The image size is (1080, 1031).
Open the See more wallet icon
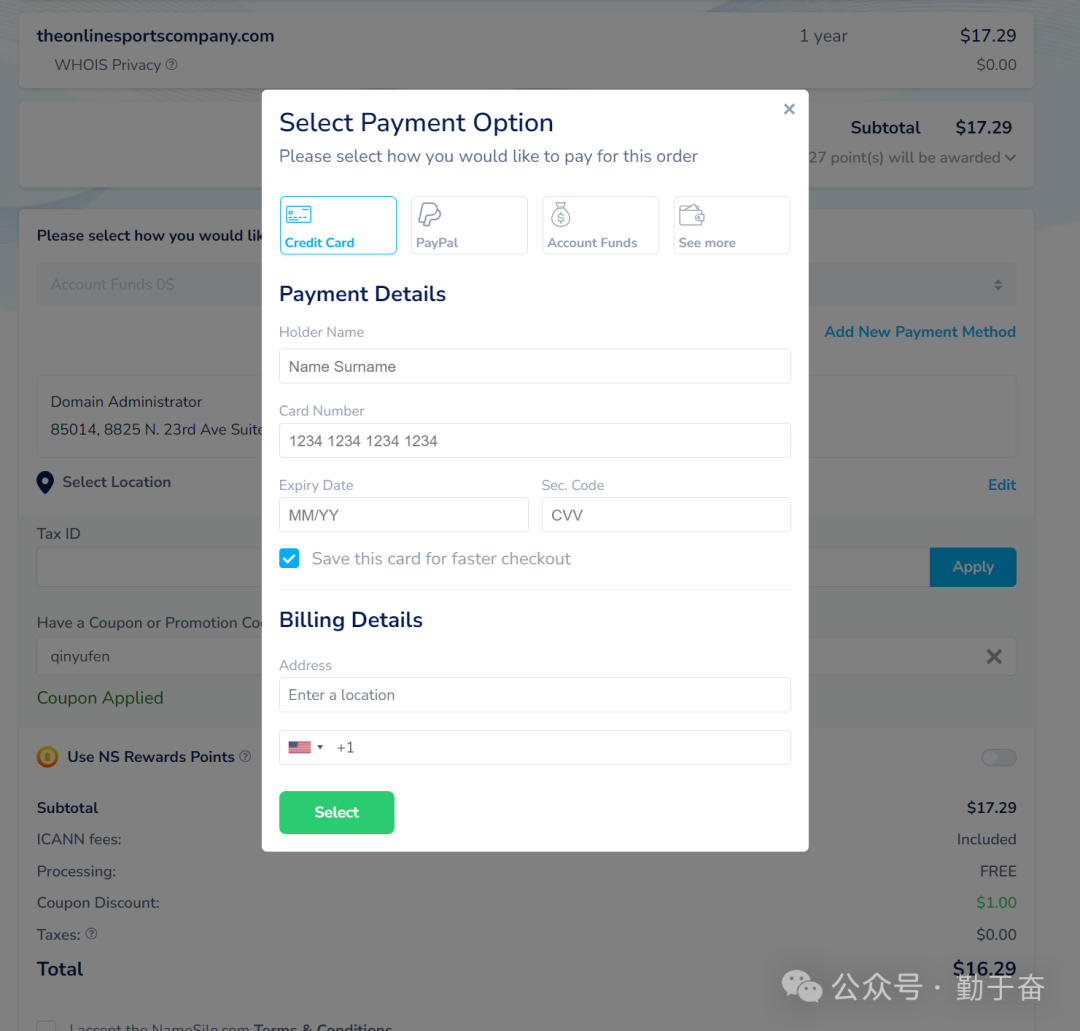click(x=692, y=214)
